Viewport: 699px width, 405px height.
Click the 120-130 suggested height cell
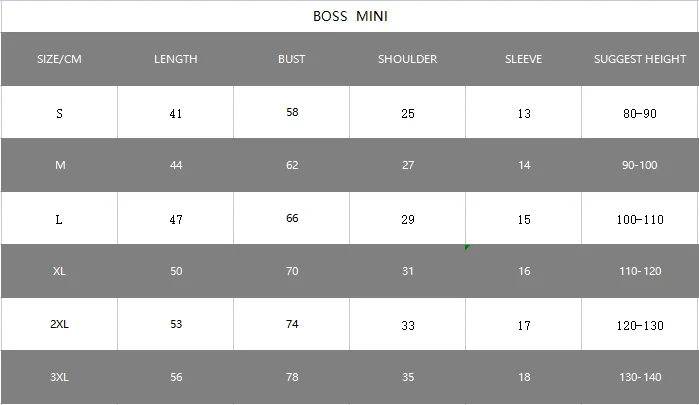(640, 324)
